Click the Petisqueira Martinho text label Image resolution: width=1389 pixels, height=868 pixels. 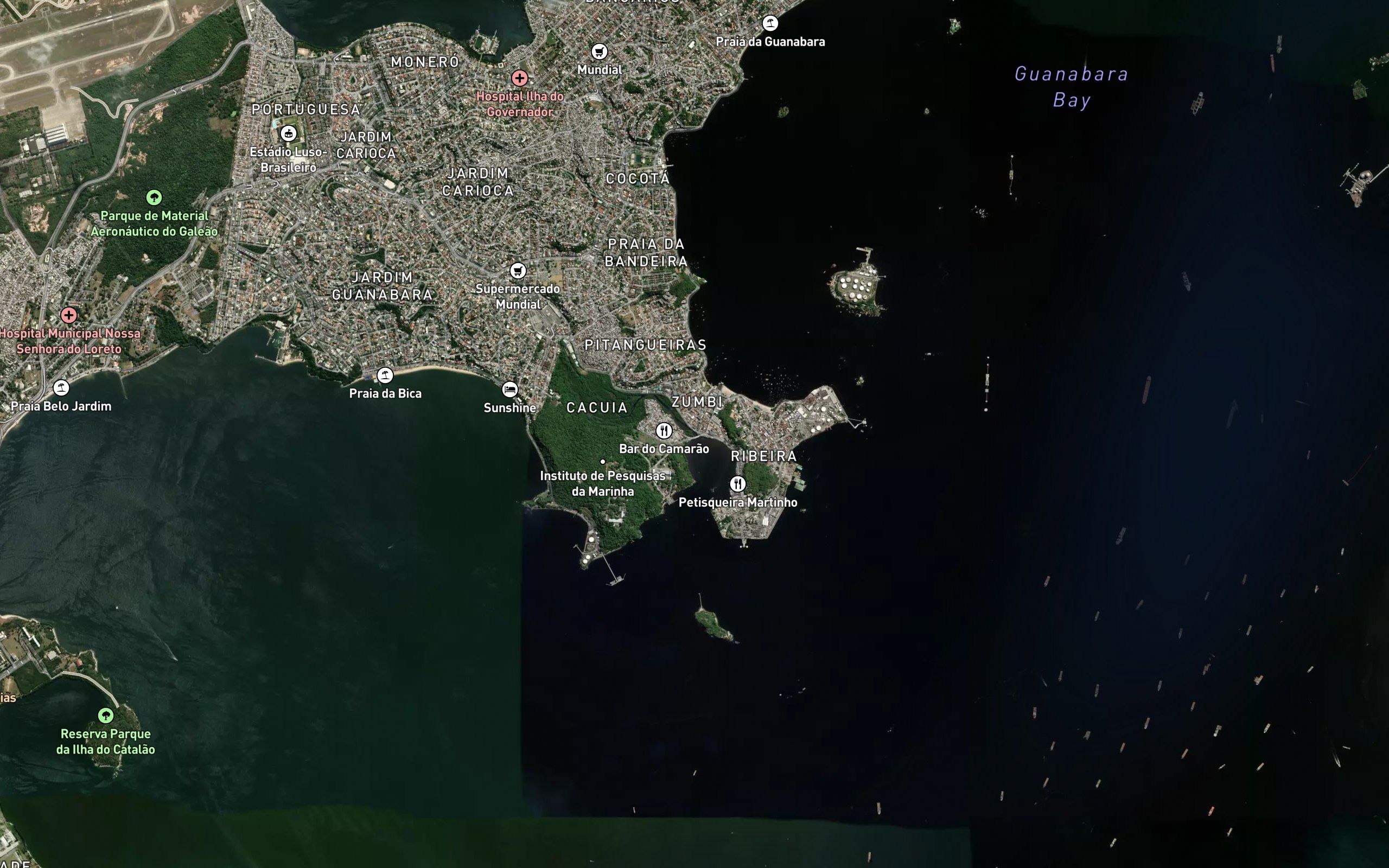[x=737, y=502]
